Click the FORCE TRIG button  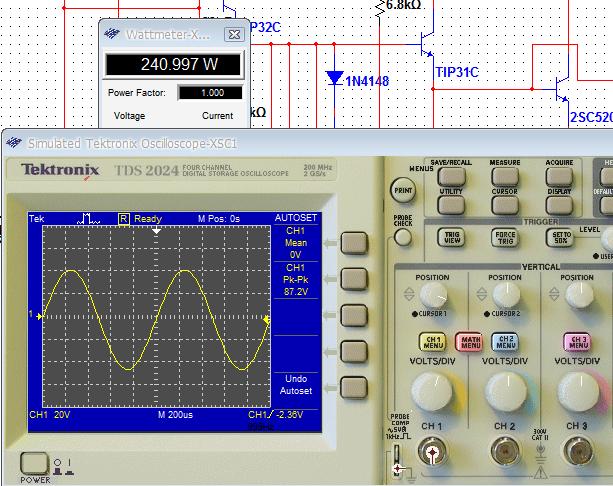coord(505,237)
